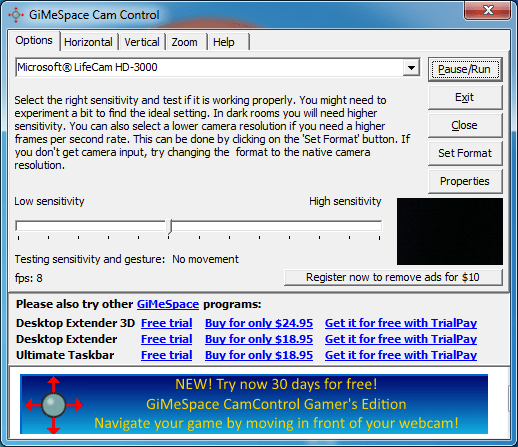Click TrialPay link for Ultimate Taskbar
The image size is (518, 447).
[x=401, y=355]
